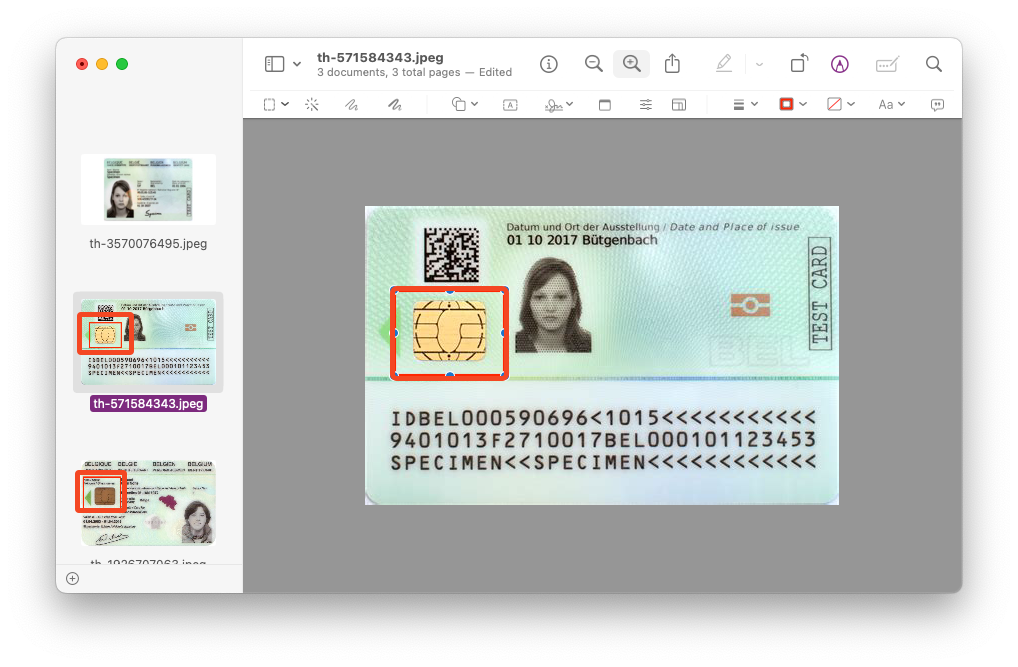Open the Shapes menu
The image size is (1018, 667).
click(465, 105)
